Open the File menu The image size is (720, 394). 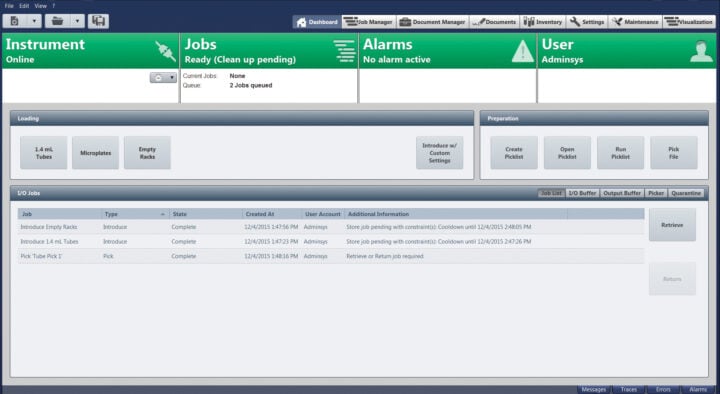(x=9, y=6)
